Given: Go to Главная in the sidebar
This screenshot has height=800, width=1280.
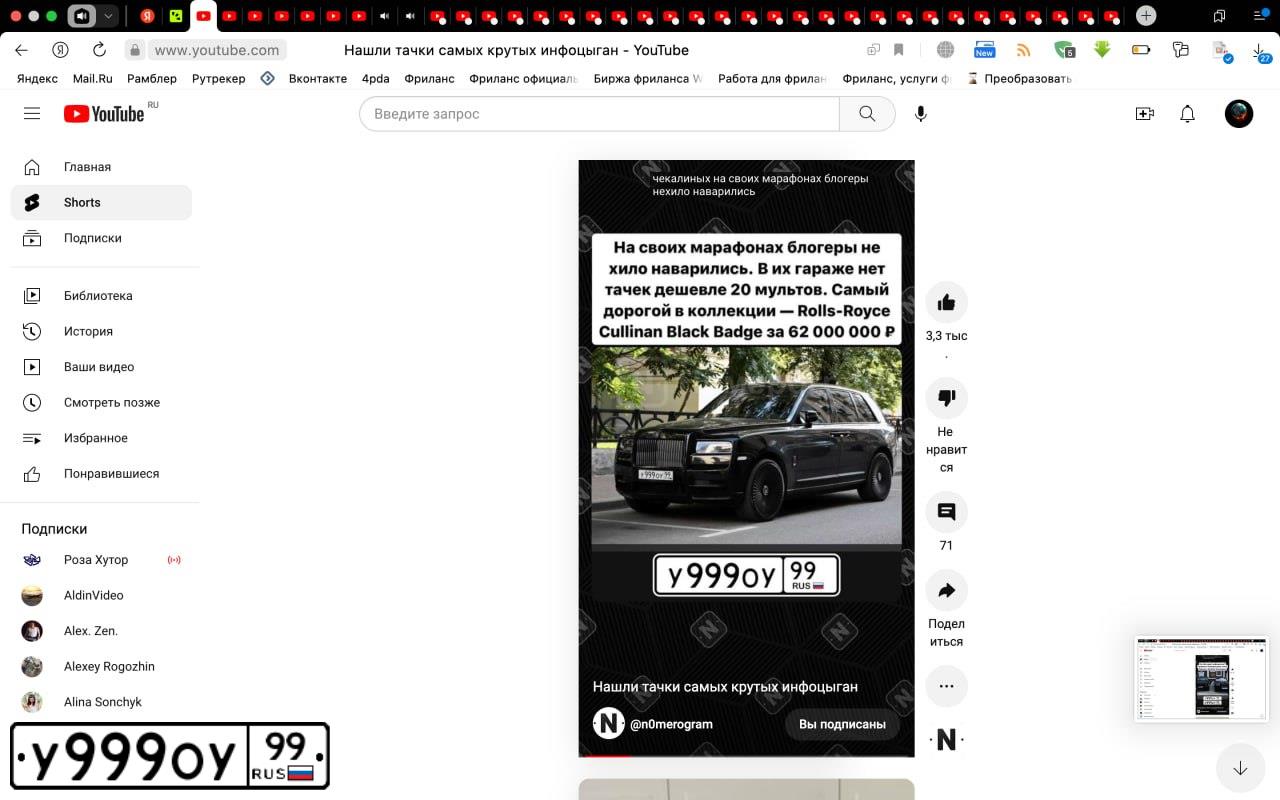Looking at the screenshot, I should point(100,167).
